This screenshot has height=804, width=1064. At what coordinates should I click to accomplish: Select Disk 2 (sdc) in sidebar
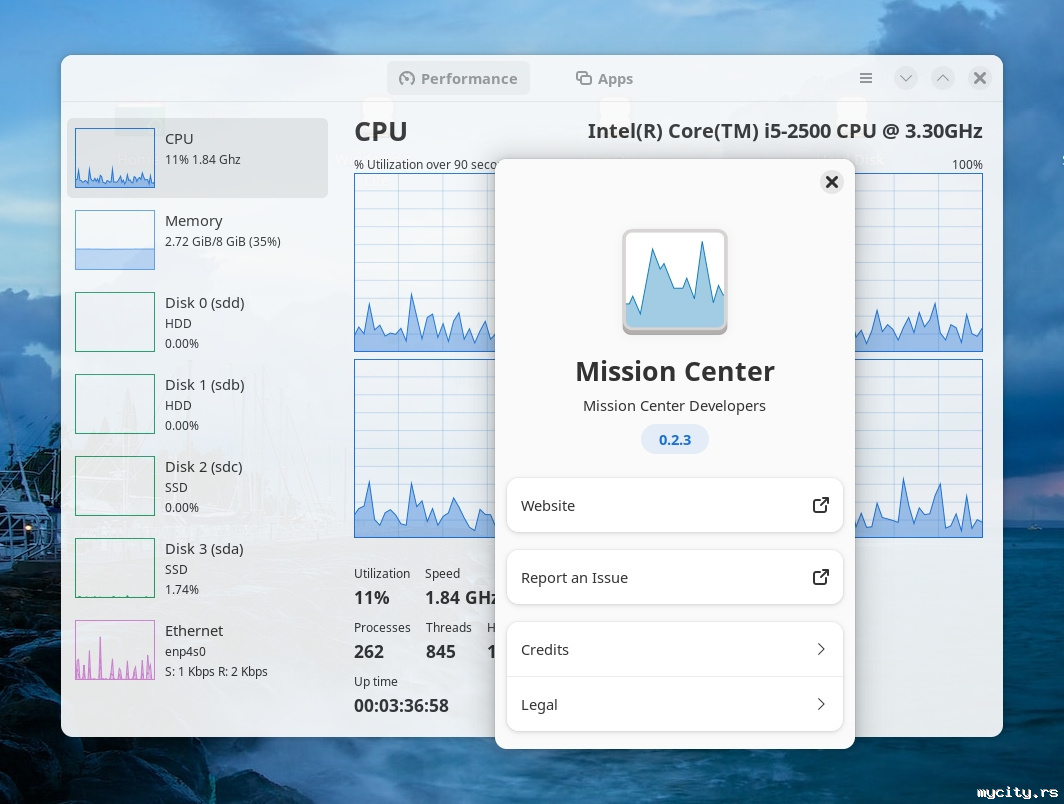197,486
